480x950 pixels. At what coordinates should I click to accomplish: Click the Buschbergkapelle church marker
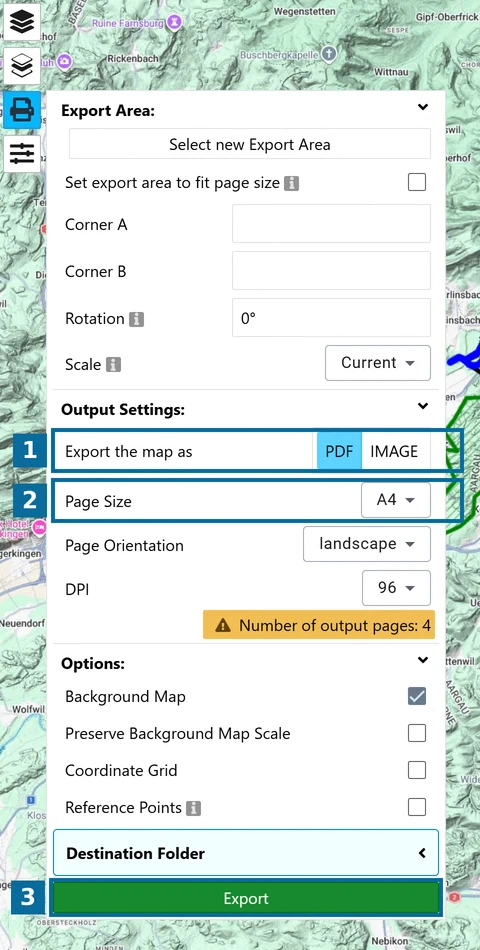pos(328,55)
